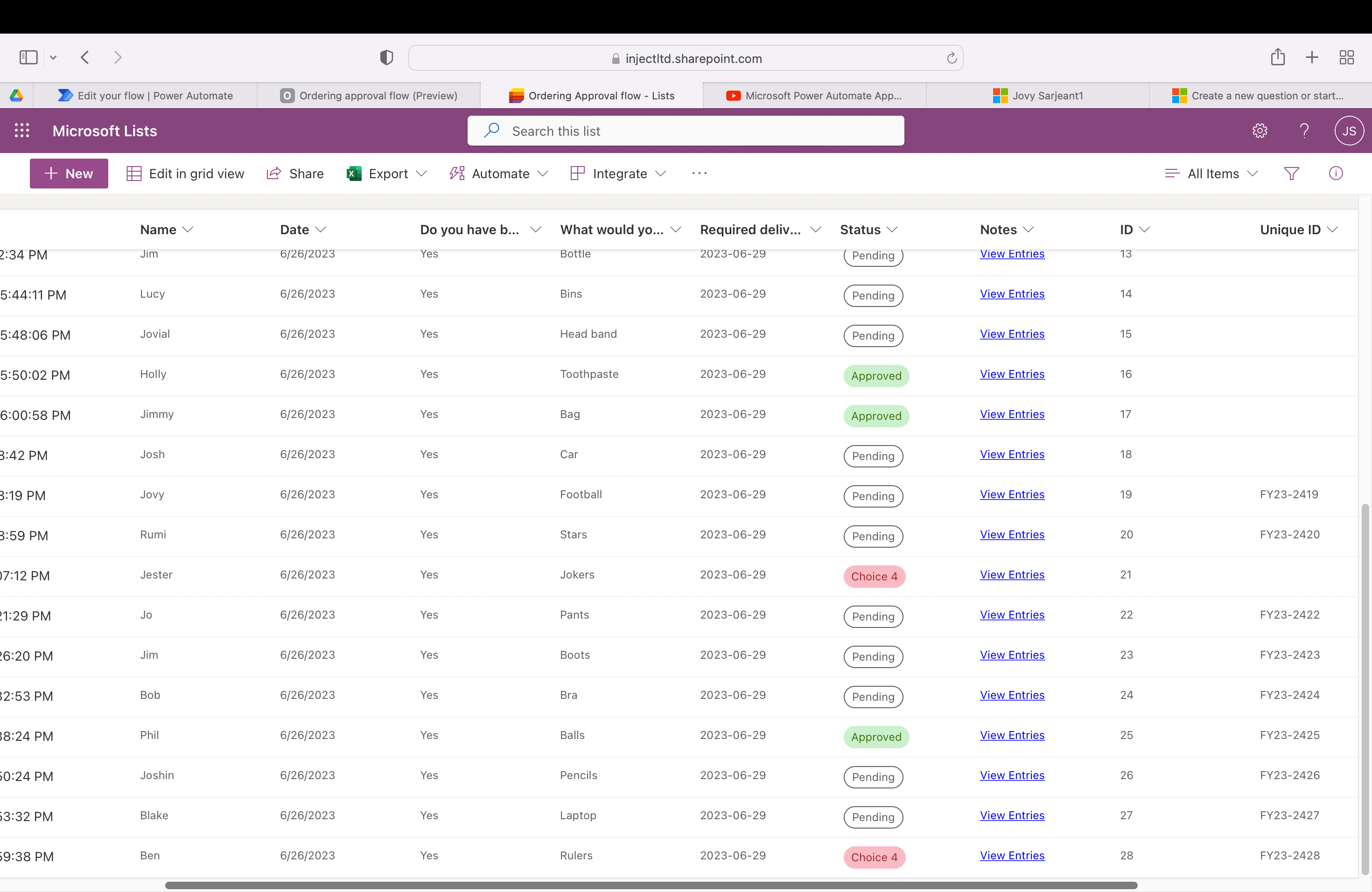This screenshot has width=1372, height=892.
Task: Open the Microsoft app launcher waffle icon
Action: tap(22, 131)
